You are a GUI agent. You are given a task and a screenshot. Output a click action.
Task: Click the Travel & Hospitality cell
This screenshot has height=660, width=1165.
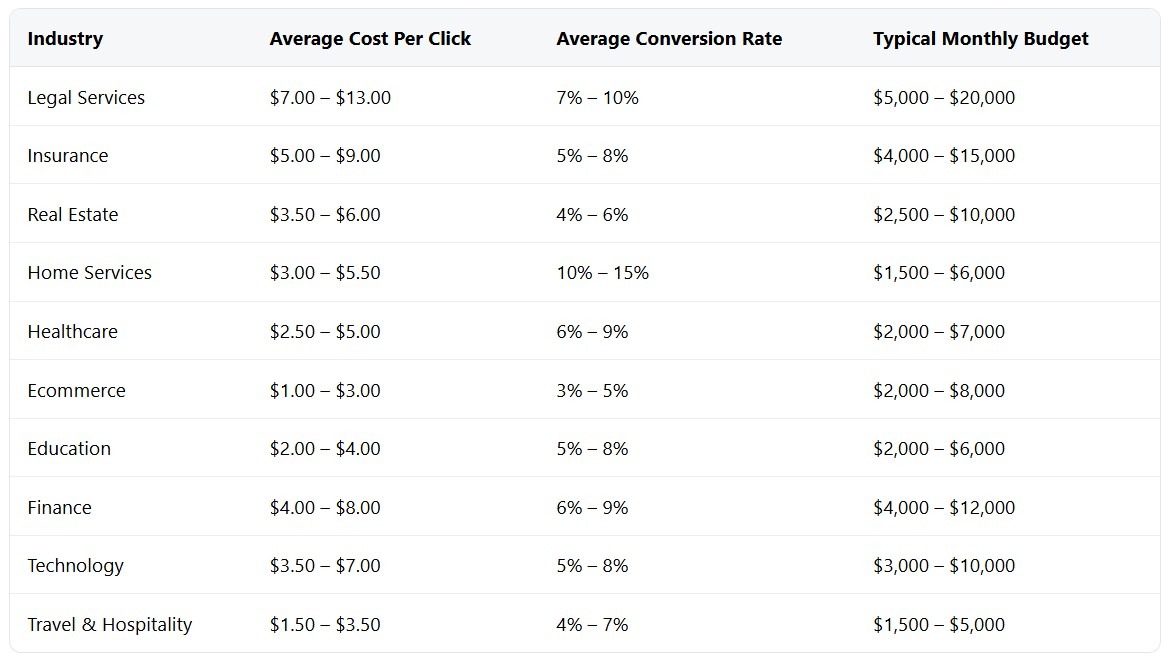110,624
